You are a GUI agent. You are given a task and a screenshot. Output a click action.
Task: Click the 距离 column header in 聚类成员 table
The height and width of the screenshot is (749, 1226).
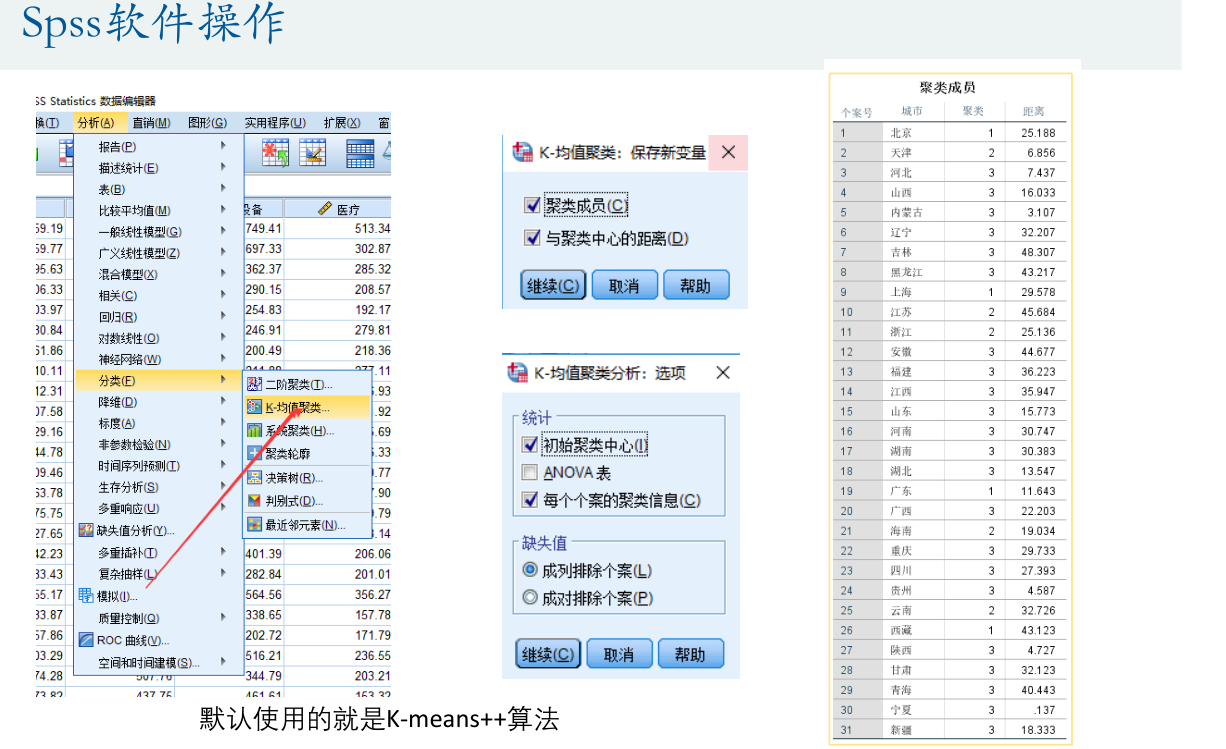[x=1033, y=111]
